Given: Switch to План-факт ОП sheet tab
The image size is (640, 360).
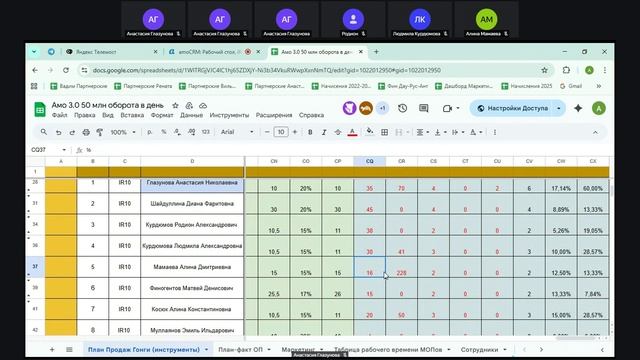Looking at the screenshot, I should coord(240,350).
